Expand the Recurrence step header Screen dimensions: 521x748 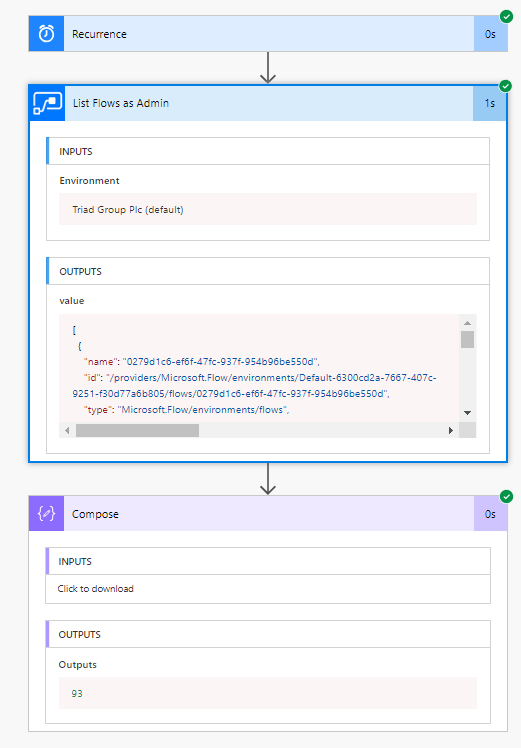point(268,34)
